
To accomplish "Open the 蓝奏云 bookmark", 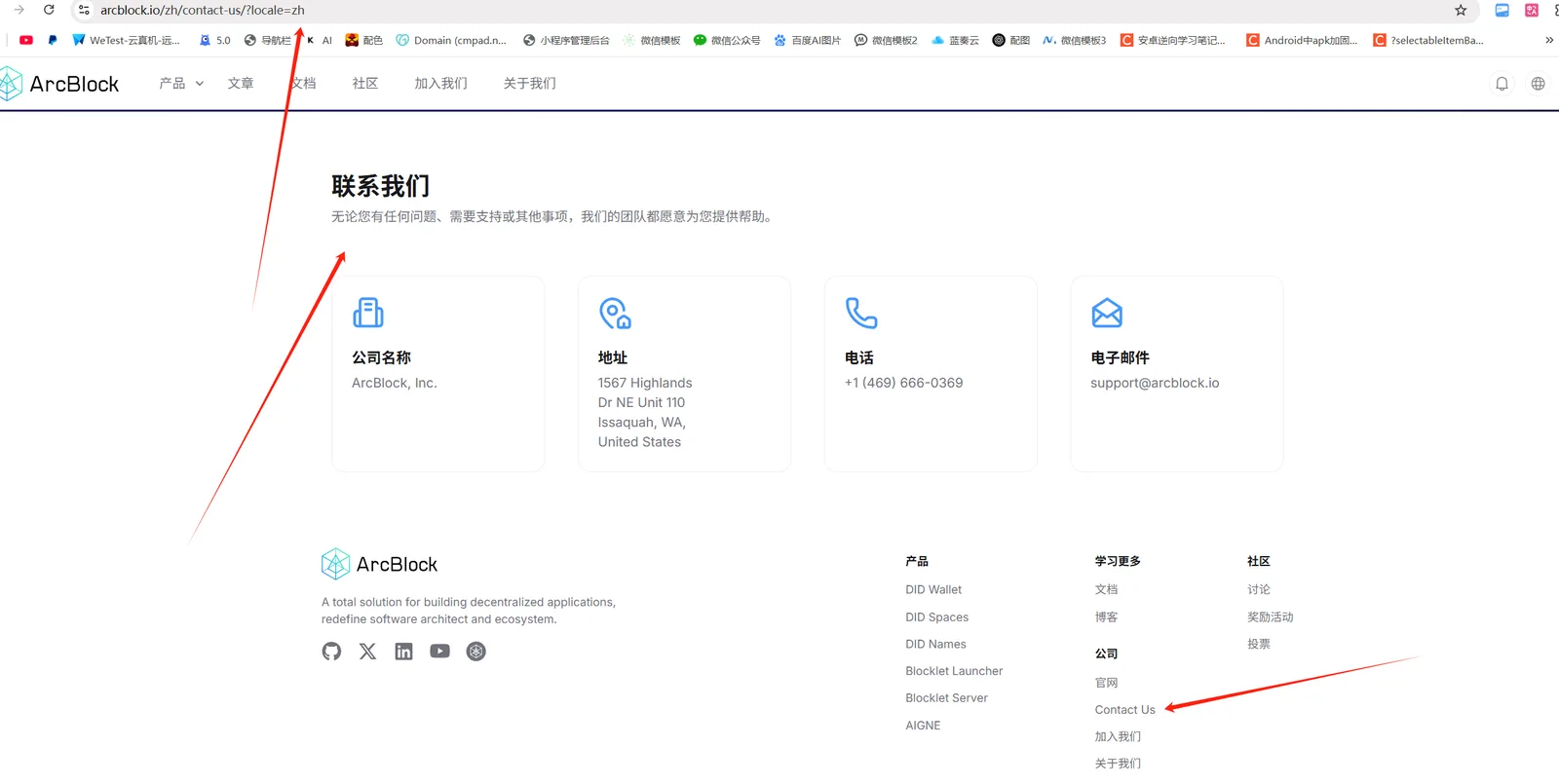I will click(955, 40).
